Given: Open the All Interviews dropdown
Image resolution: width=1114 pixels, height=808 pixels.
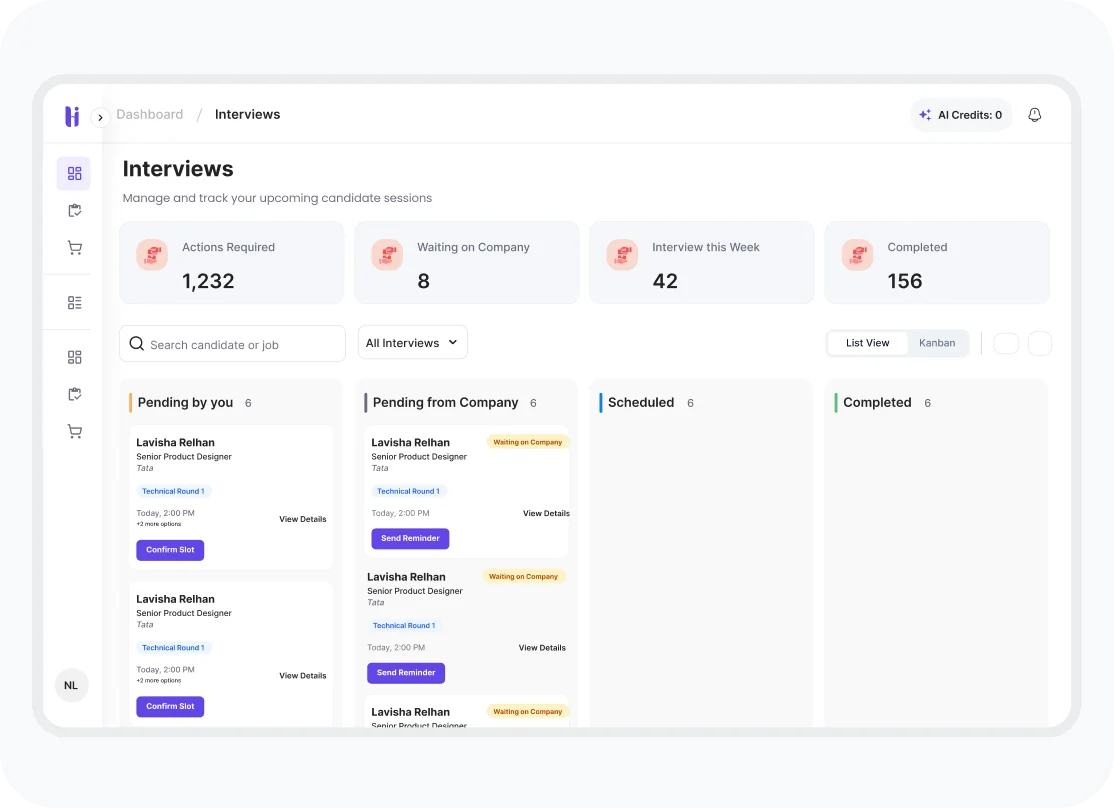Looking at the screenshot, I should click(412, 343).
